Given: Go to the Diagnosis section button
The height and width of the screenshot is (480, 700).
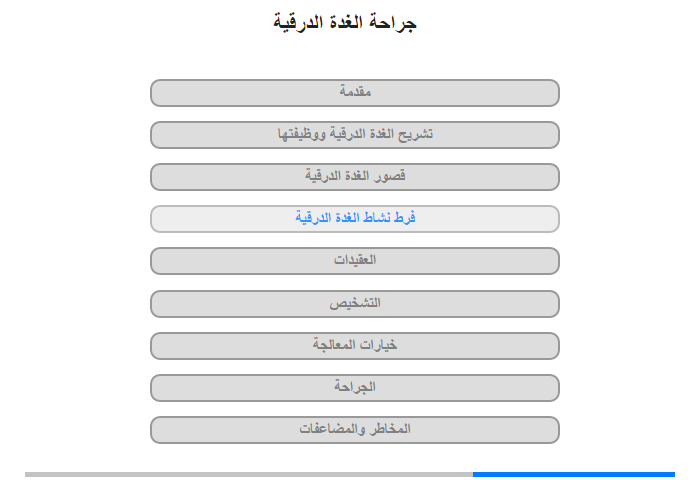Looking at the screenshot, I should pos(354,304).
